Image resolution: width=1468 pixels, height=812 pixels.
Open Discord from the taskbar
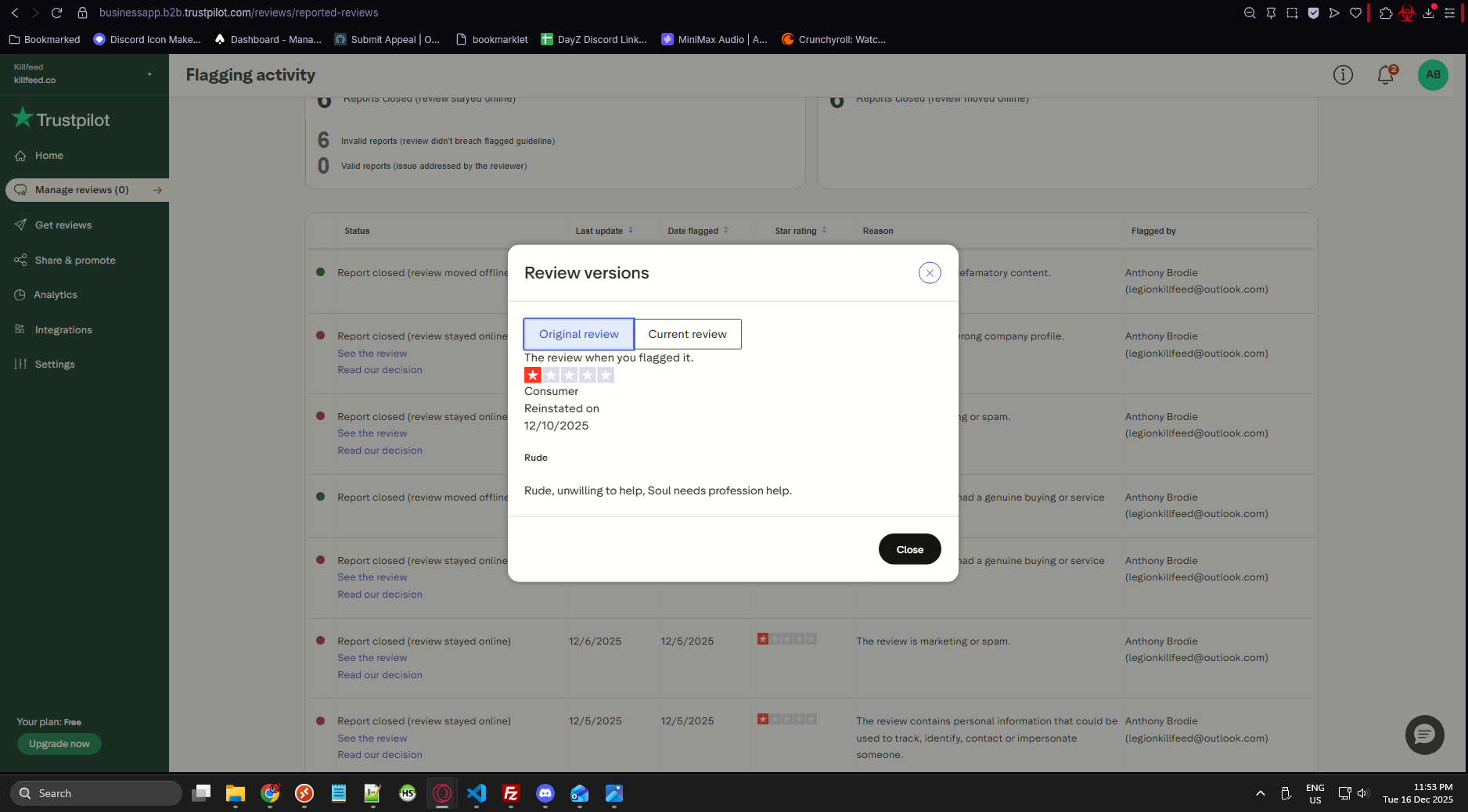[545, 793]
